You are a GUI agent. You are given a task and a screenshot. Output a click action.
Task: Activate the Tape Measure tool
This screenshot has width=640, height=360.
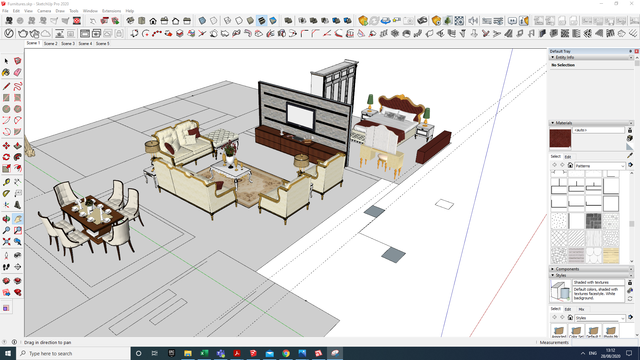6,182
